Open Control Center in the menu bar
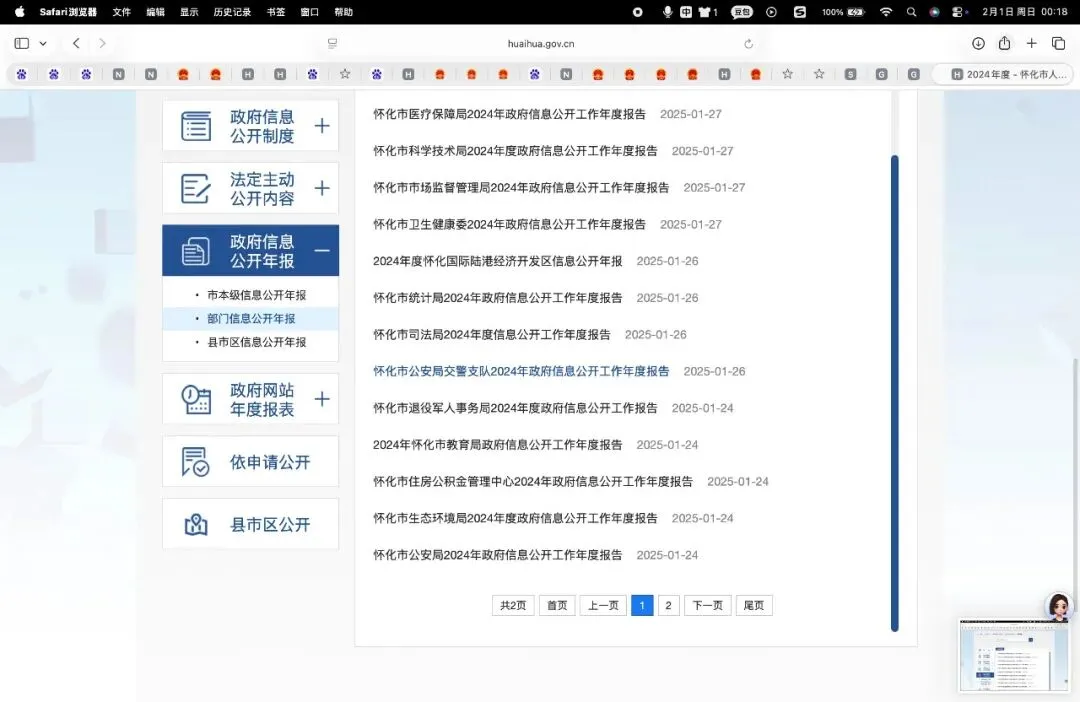The height and width of the screenshot is (702, 1080). [958, 12]
